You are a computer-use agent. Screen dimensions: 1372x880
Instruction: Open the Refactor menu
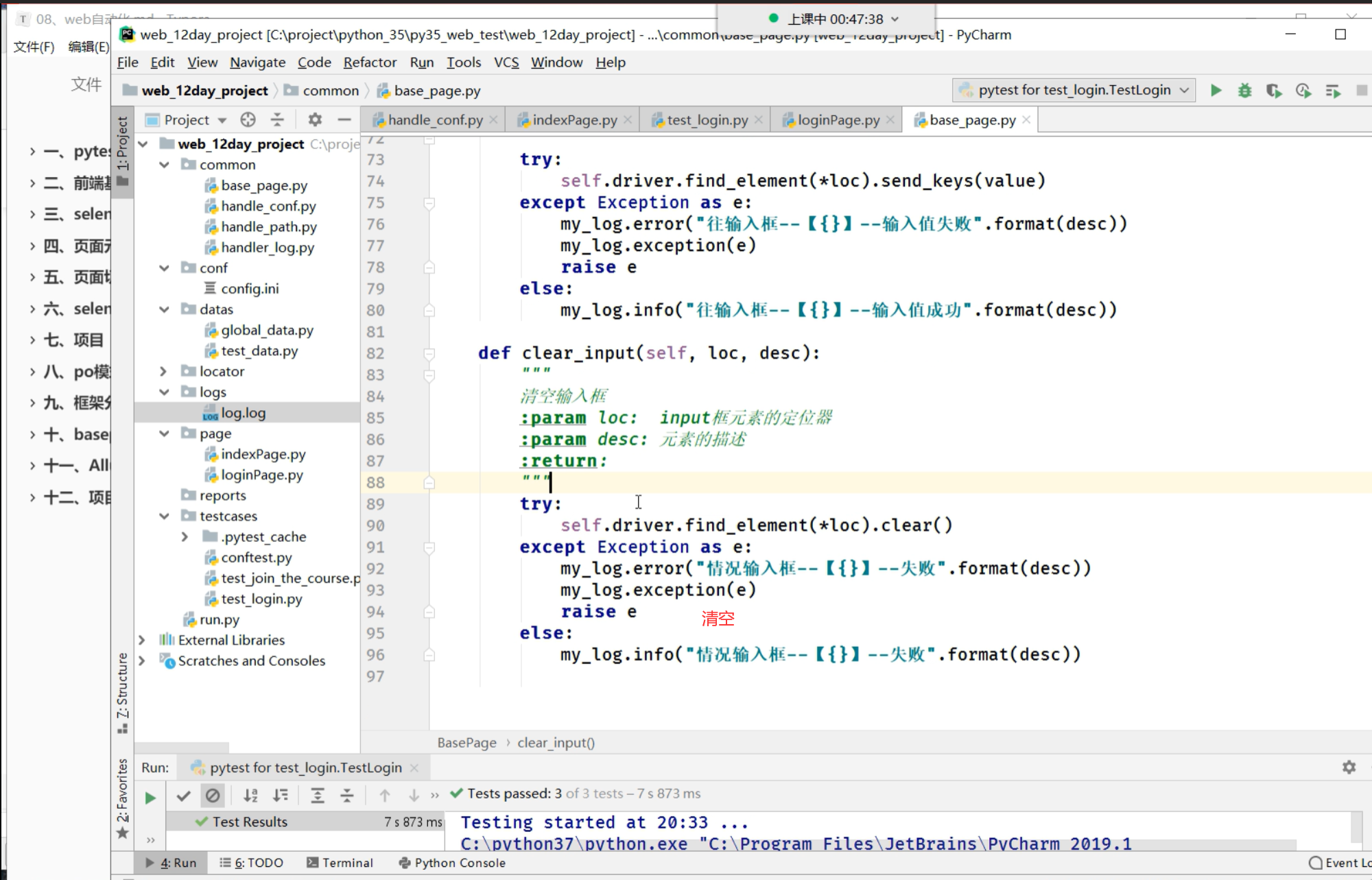[x=370, y=62]
